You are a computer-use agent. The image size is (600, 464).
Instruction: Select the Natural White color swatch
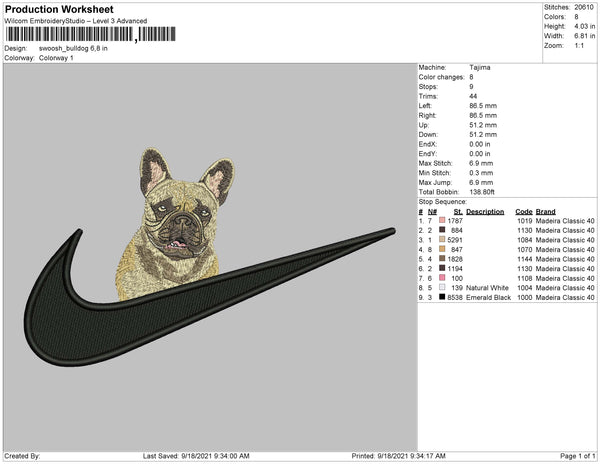[x=442, y=287]
